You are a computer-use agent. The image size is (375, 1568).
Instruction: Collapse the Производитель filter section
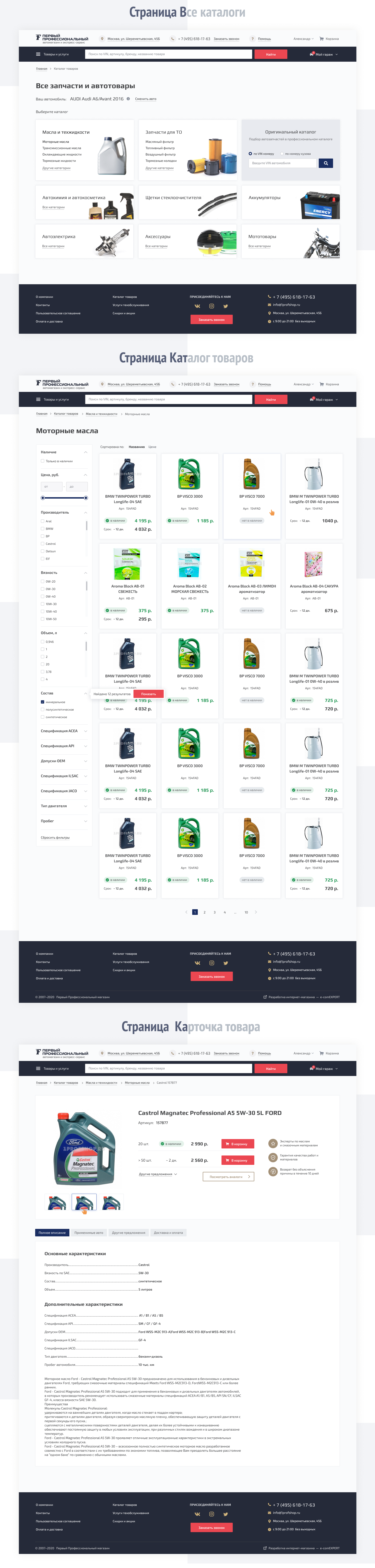pyautogui.click(x=85, y=512)
